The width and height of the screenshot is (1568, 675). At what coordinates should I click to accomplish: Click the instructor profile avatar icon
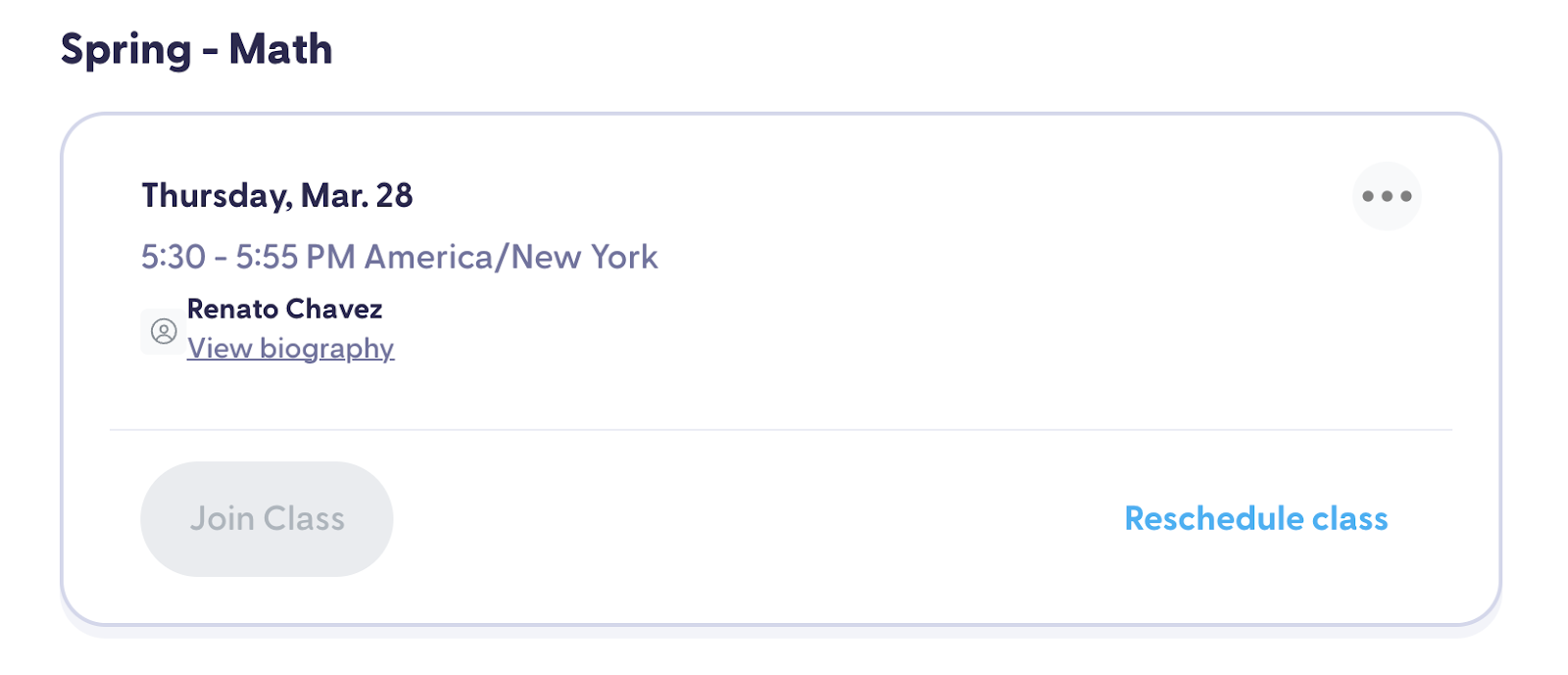click(x=164, y=331)
